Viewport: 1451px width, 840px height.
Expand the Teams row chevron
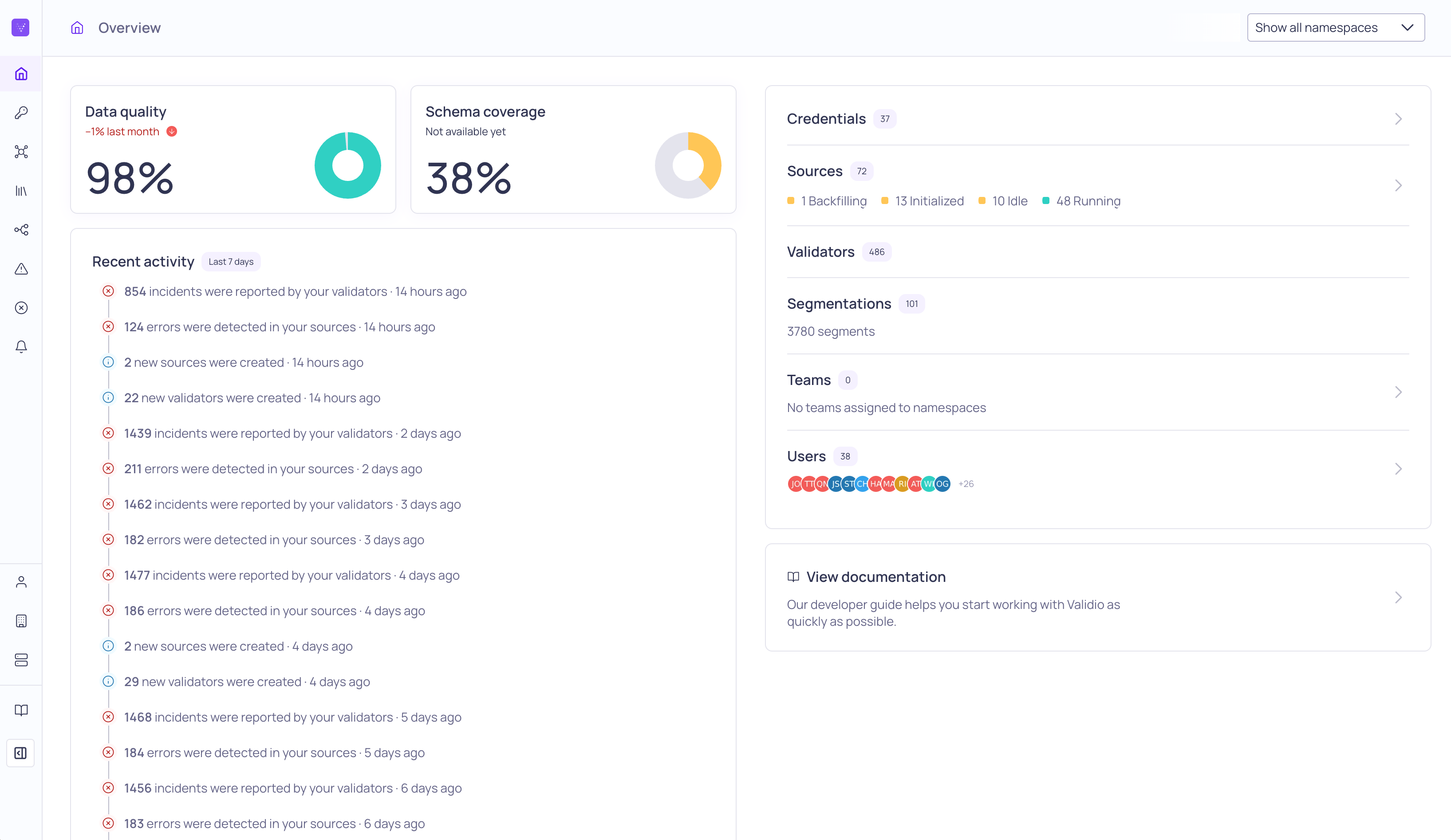1399,393
